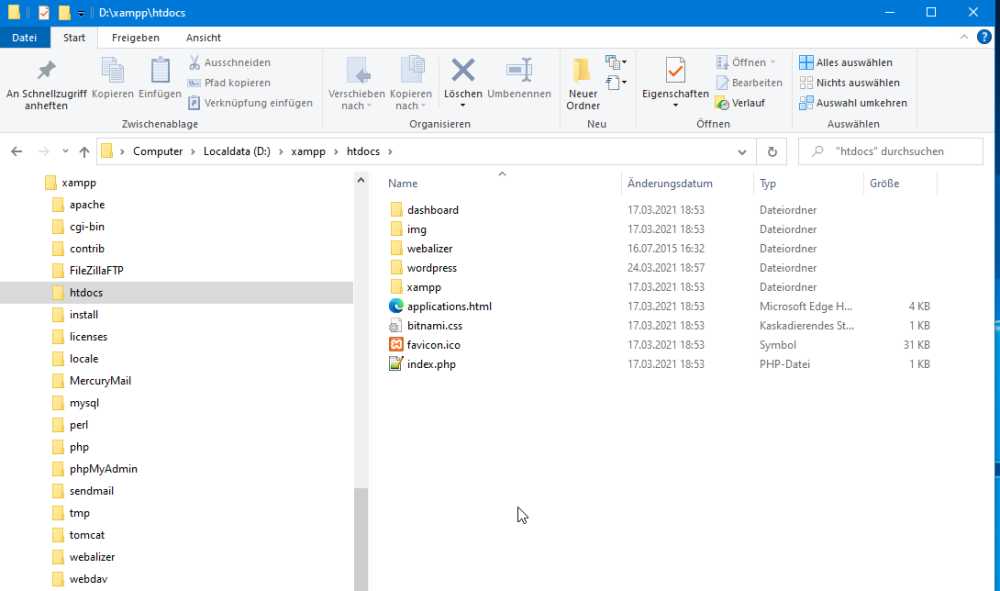Click the Löschen red X icon
This screenshot has width=1000, height=591.
[x=463, y=70]
